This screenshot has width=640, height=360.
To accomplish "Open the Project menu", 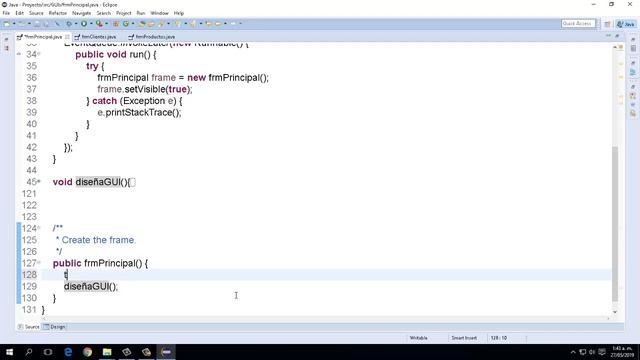I will click(123, 13).
